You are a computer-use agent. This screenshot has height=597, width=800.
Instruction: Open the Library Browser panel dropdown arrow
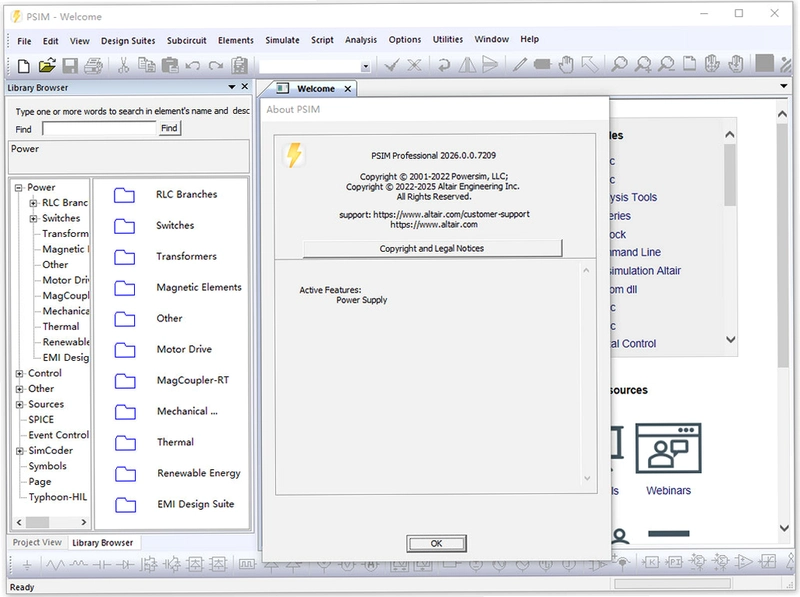tap(232, 87)
